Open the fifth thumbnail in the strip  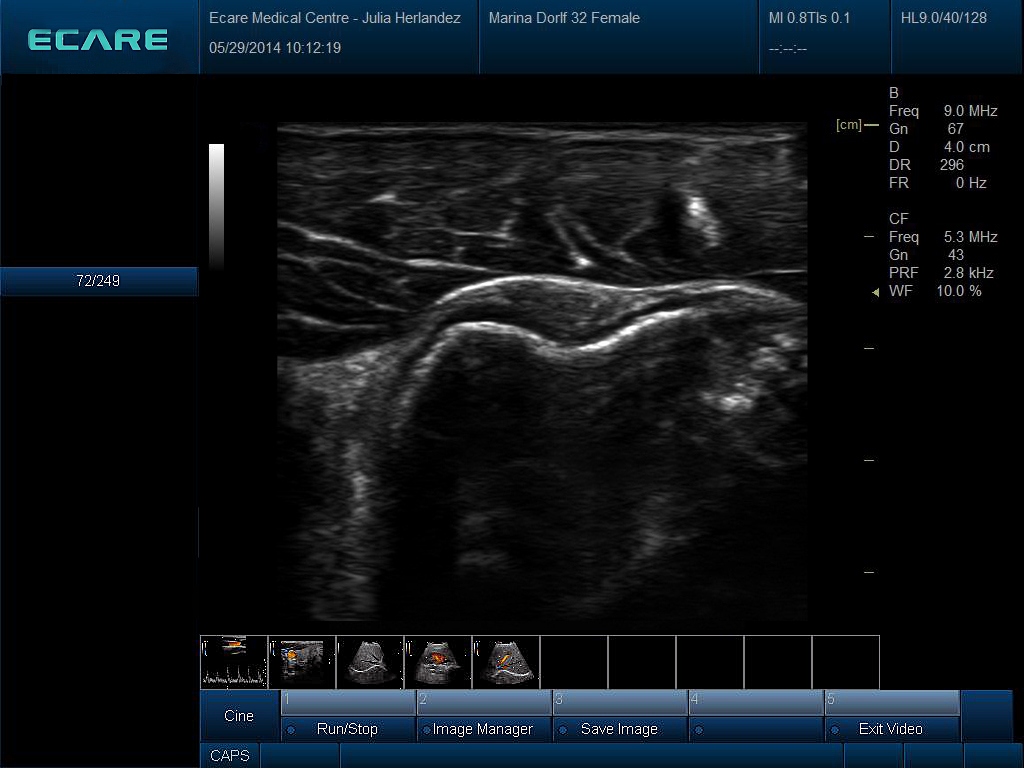pos(505,662)
